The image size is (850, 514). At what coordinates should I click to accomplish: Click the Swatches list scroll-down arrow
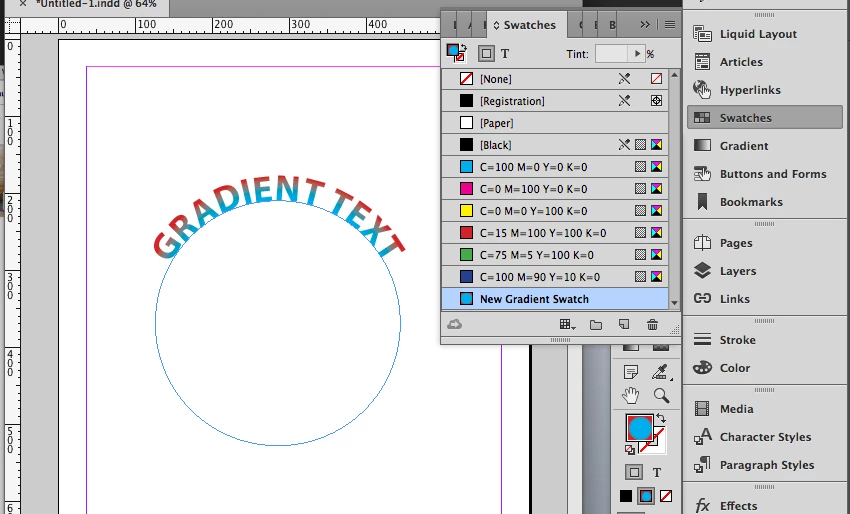[674, 303]
